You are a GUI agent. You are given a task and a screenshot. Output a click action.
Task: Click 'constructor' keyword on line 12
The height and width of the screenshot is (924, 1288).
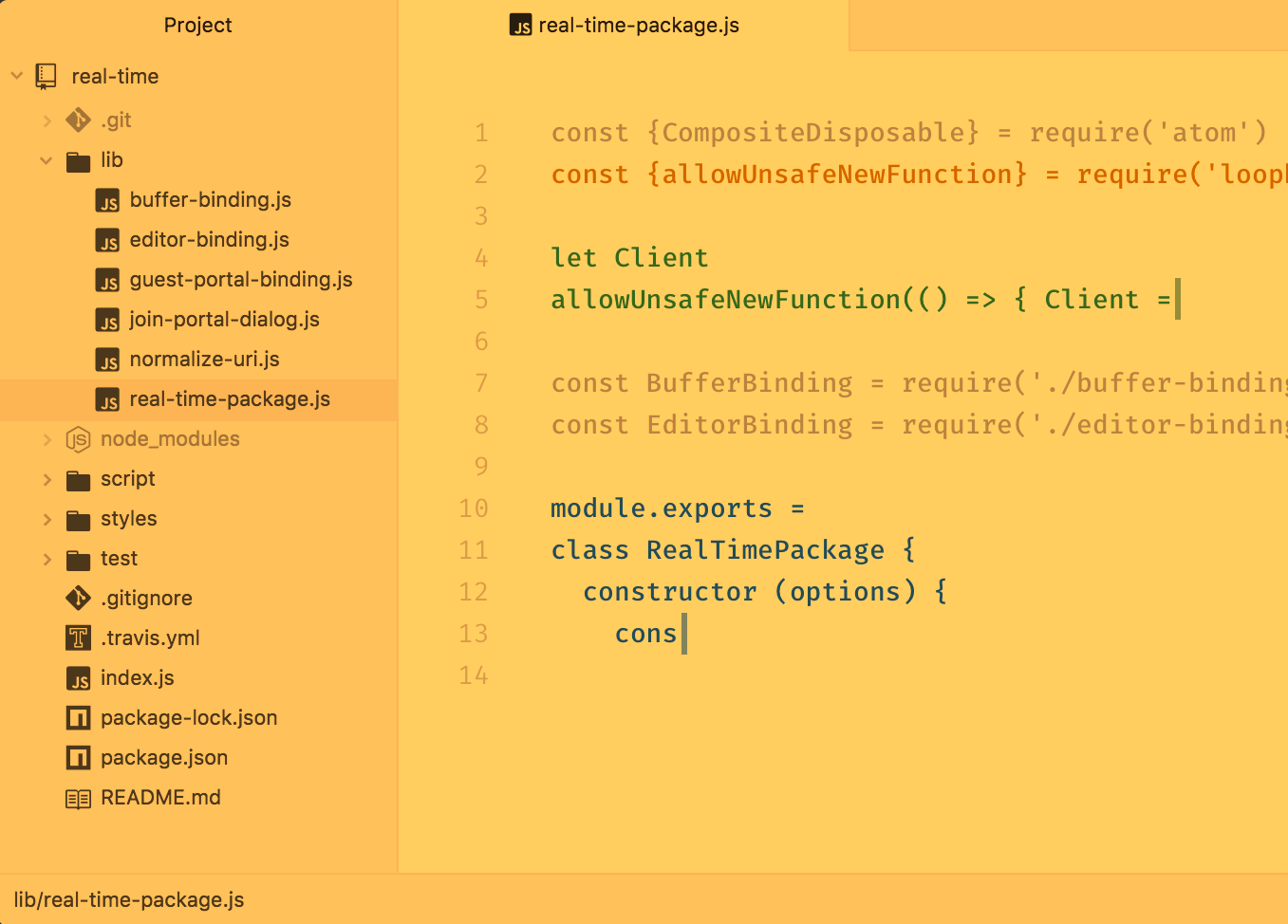click(x=670, y=592)
